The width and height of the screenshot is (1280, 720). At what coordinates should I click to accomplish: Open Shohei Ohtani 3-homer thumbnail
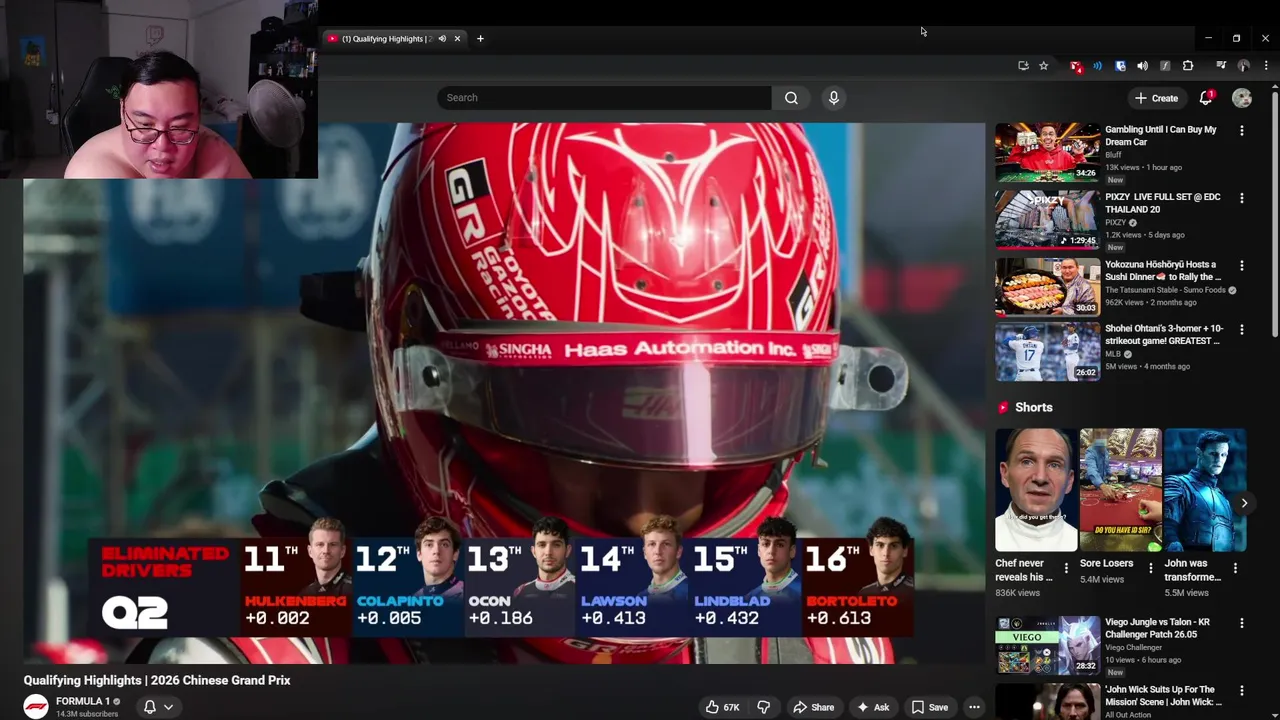[1047, 351]
